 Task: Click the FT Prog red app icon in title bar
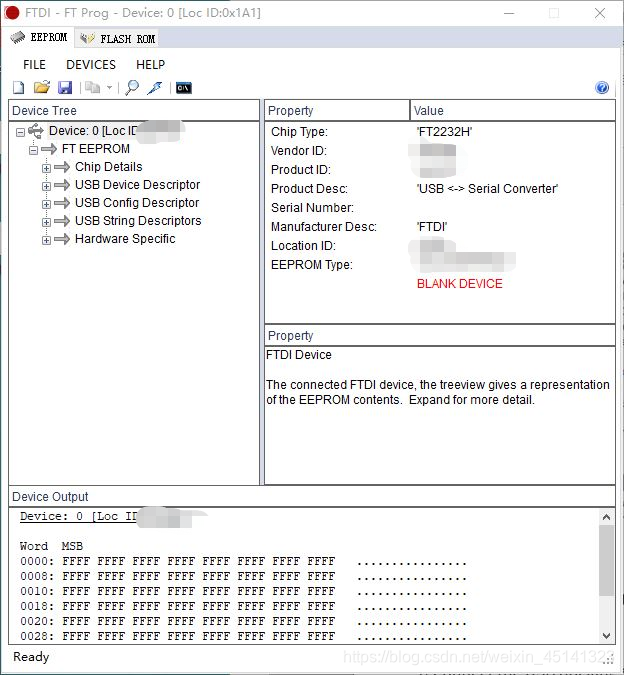[x=12, y=12]
